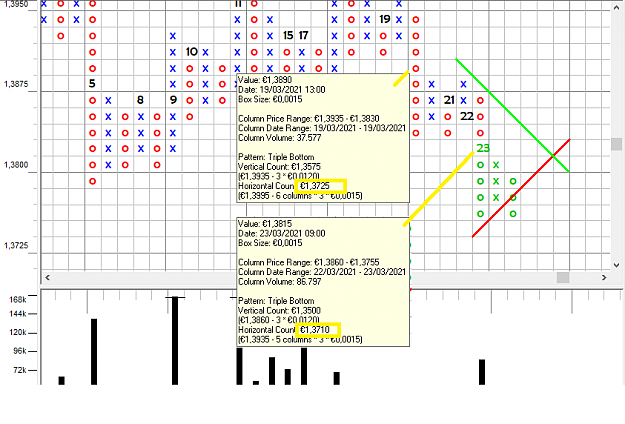The width and height of the screenshot is (625, 424).
Task: Click the 1,3800 price axis label
Action: click(16, 165)
